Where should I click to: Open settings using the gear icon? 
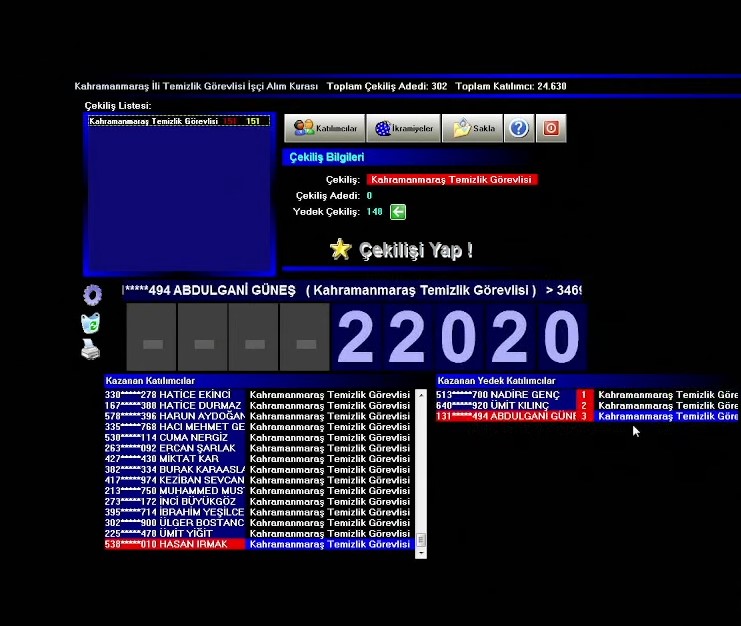tap(92, 295)
